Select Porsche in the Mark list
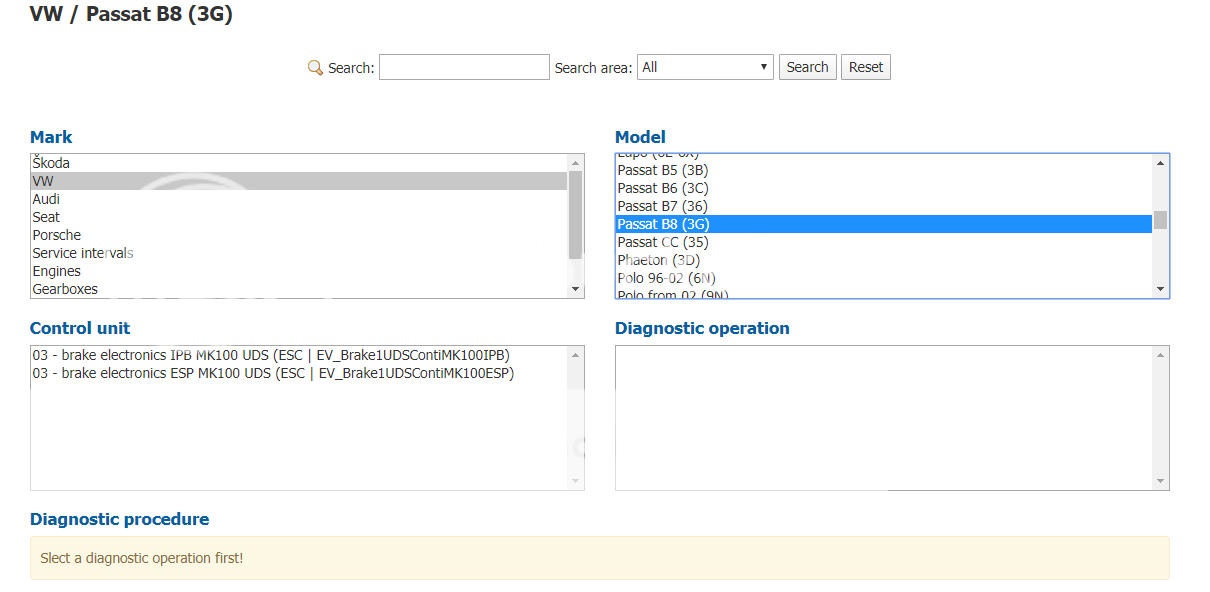 click(x=299, y=235)
